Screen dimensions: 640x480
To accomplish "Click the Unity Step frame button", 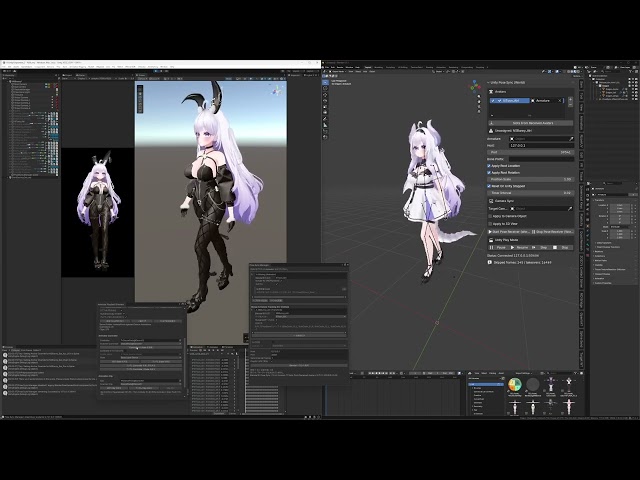I will [167, 71].
